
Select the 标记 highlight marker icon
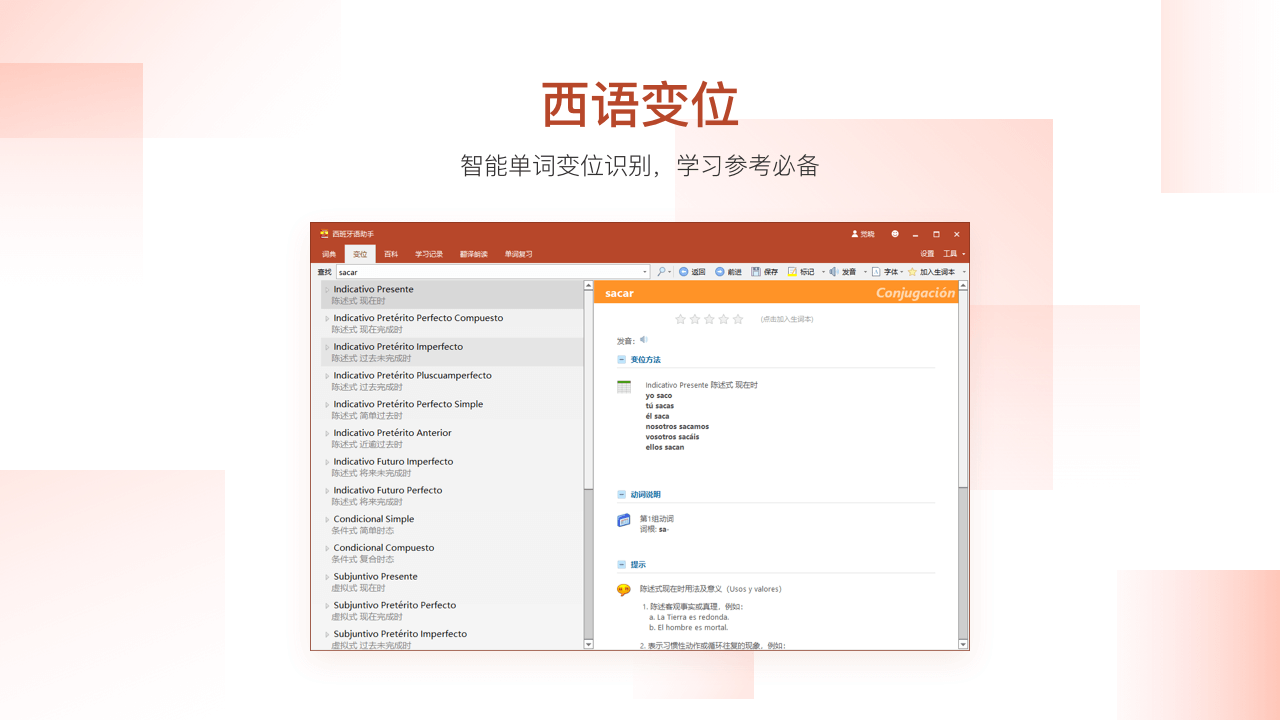coord(792,271)
